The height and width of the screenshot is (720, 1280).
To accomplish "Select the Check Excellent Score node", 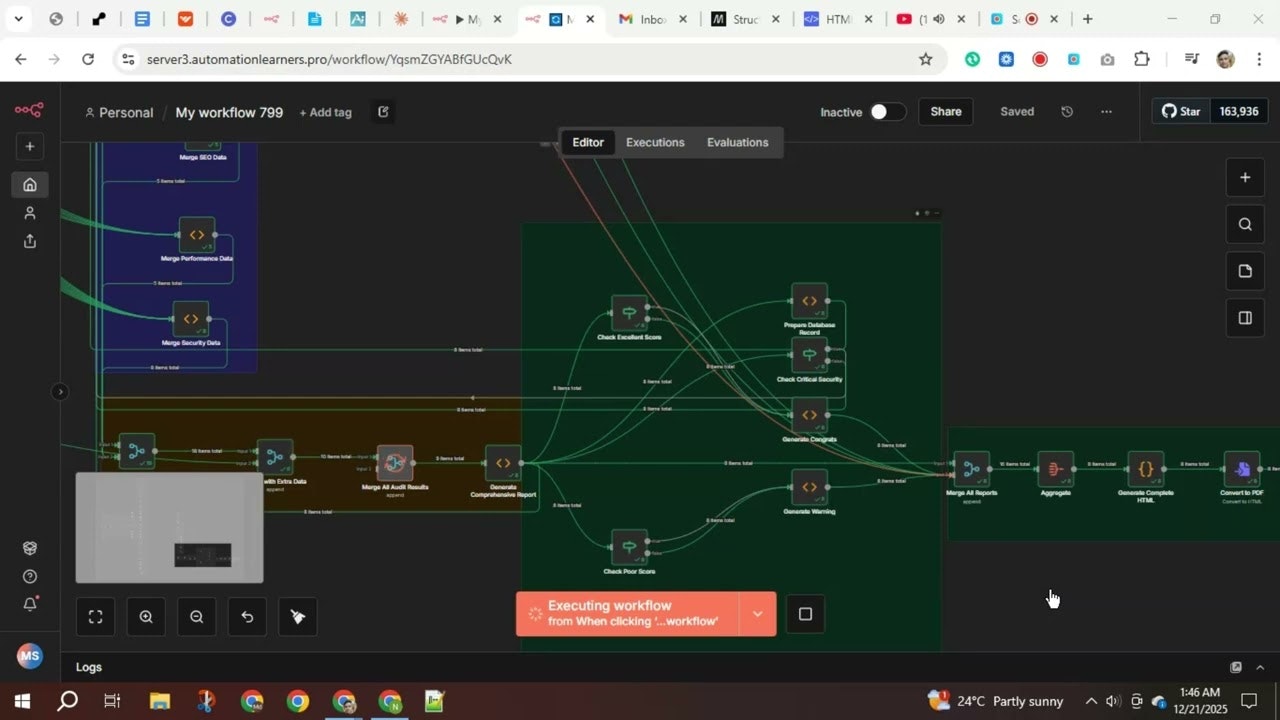I will pyautogui.click(x=629, y=313).
